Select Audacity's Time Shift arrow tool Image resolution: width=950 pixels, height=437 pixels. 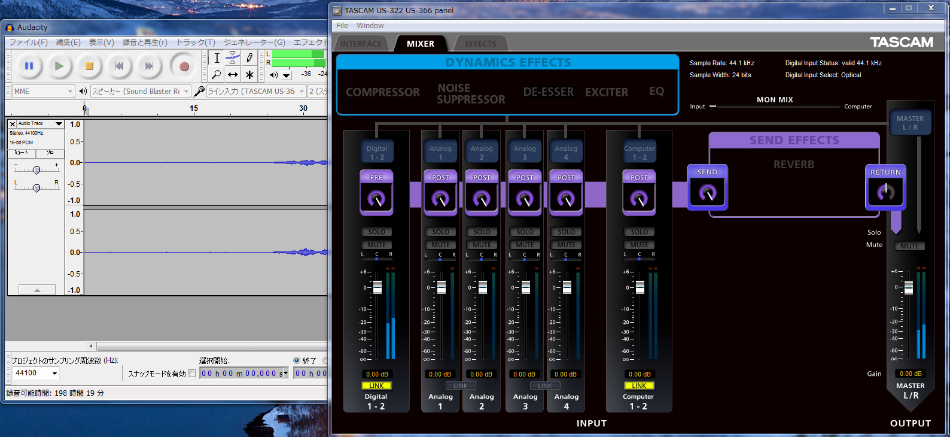coord(233,75)
